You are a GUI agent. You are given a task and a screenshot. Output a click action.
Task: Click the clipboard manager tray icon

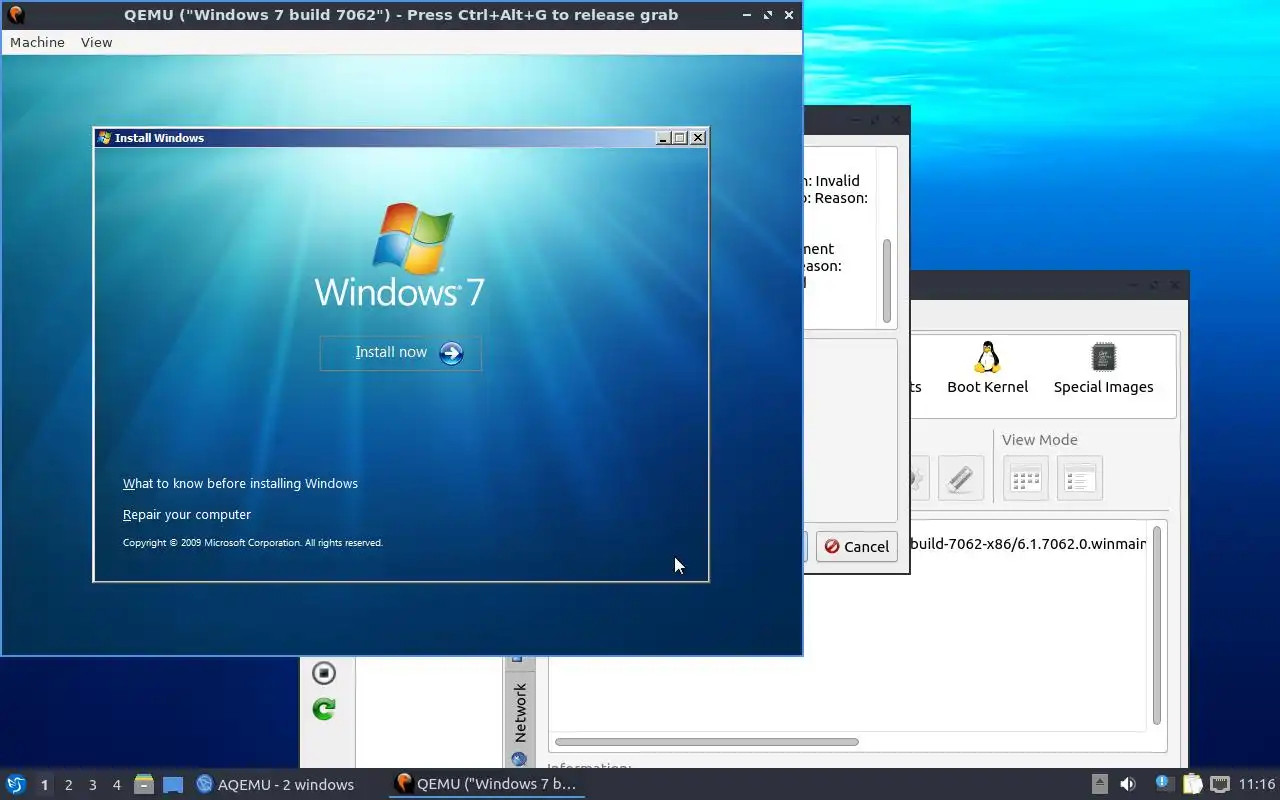pos(1192,784)
